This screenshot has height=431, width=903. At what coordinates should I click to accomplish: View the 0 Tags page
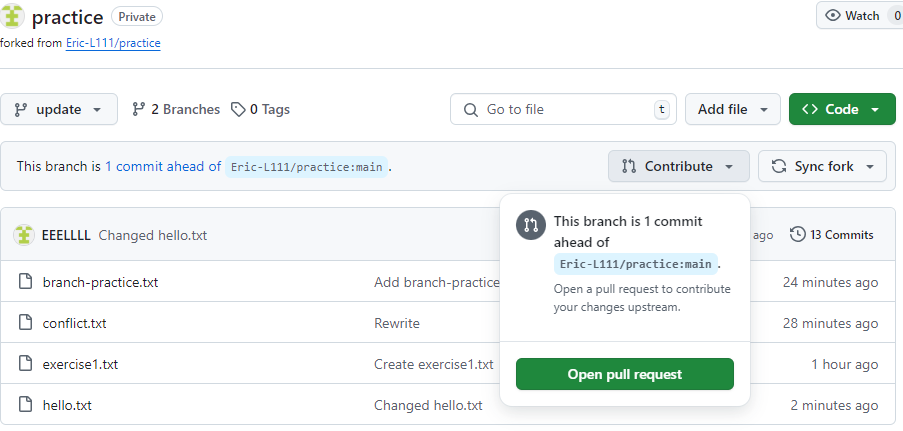coord(260,109)
